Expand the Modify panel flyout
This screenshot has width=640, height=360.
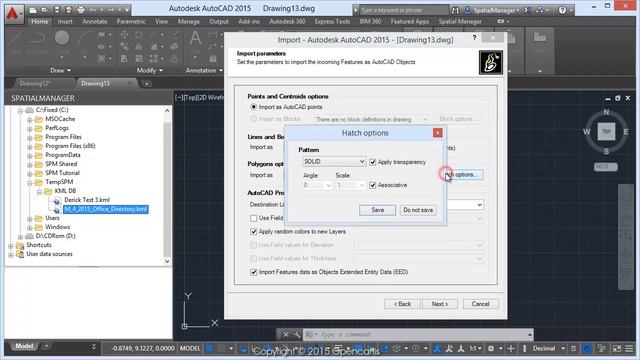coord(149,71)
